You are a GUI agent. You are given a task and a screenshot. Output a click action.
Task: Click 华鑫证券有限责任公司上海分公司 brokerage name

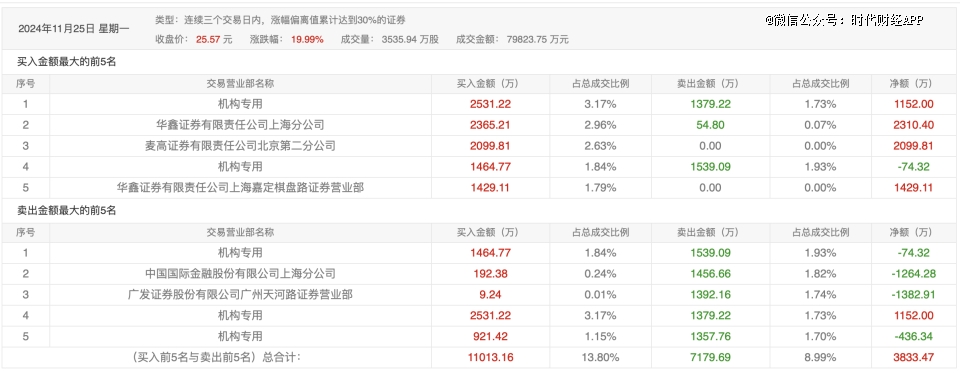click(x=240, y=125)
